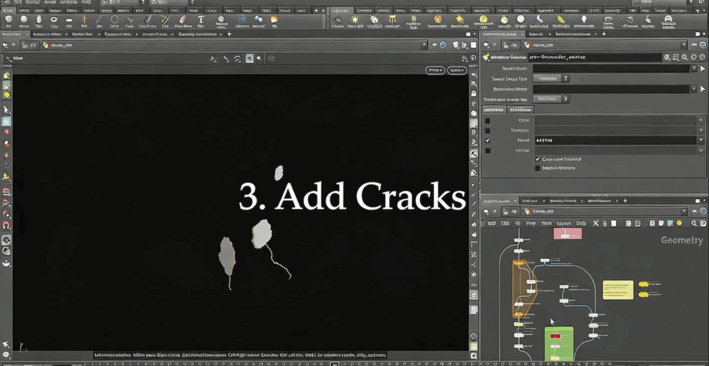Click the left pill button at viewport top-right
The height and width of the screenshot is (366, 709).
(435, 70)
